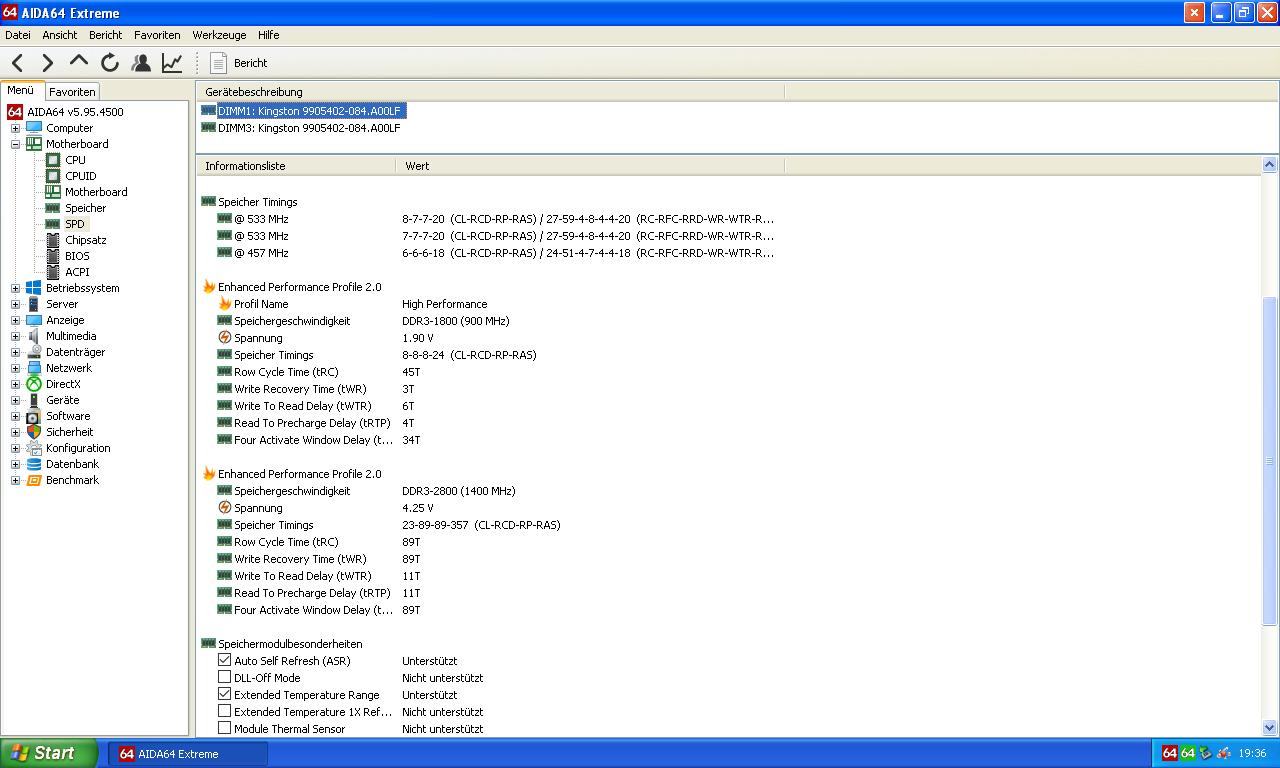The height and width of the screenshot is (768, 1280).
Task: Open the graph chart icon in toolbar
Action: (172, 63)
